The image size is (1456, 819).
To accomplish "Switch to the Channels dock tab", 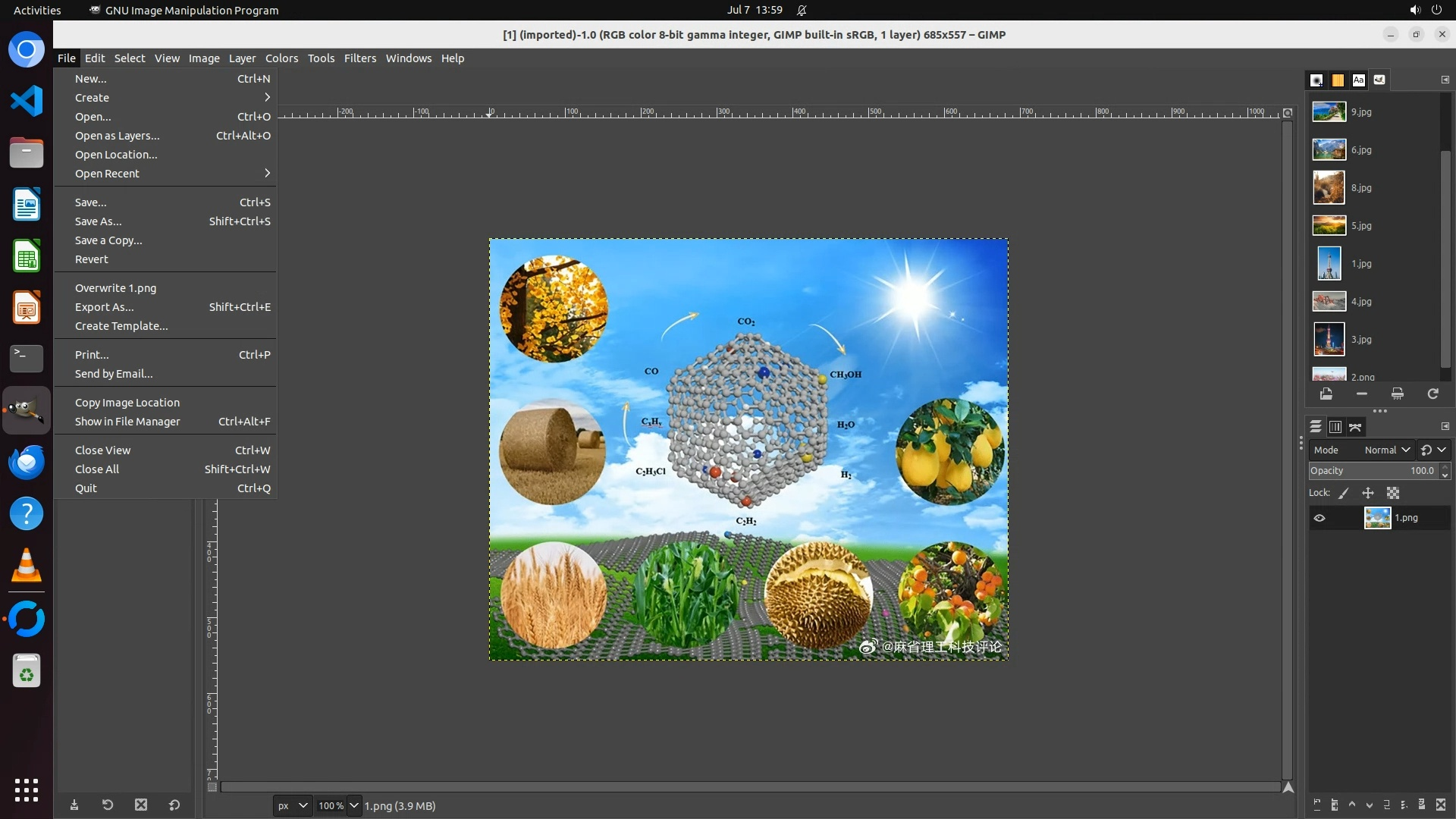I will click(1335, 427).
